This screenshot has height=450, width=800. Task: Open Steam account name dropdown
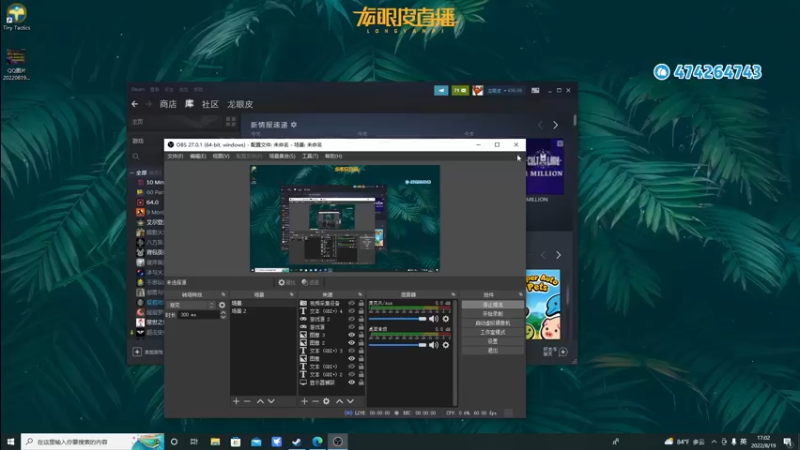(504, 90)
